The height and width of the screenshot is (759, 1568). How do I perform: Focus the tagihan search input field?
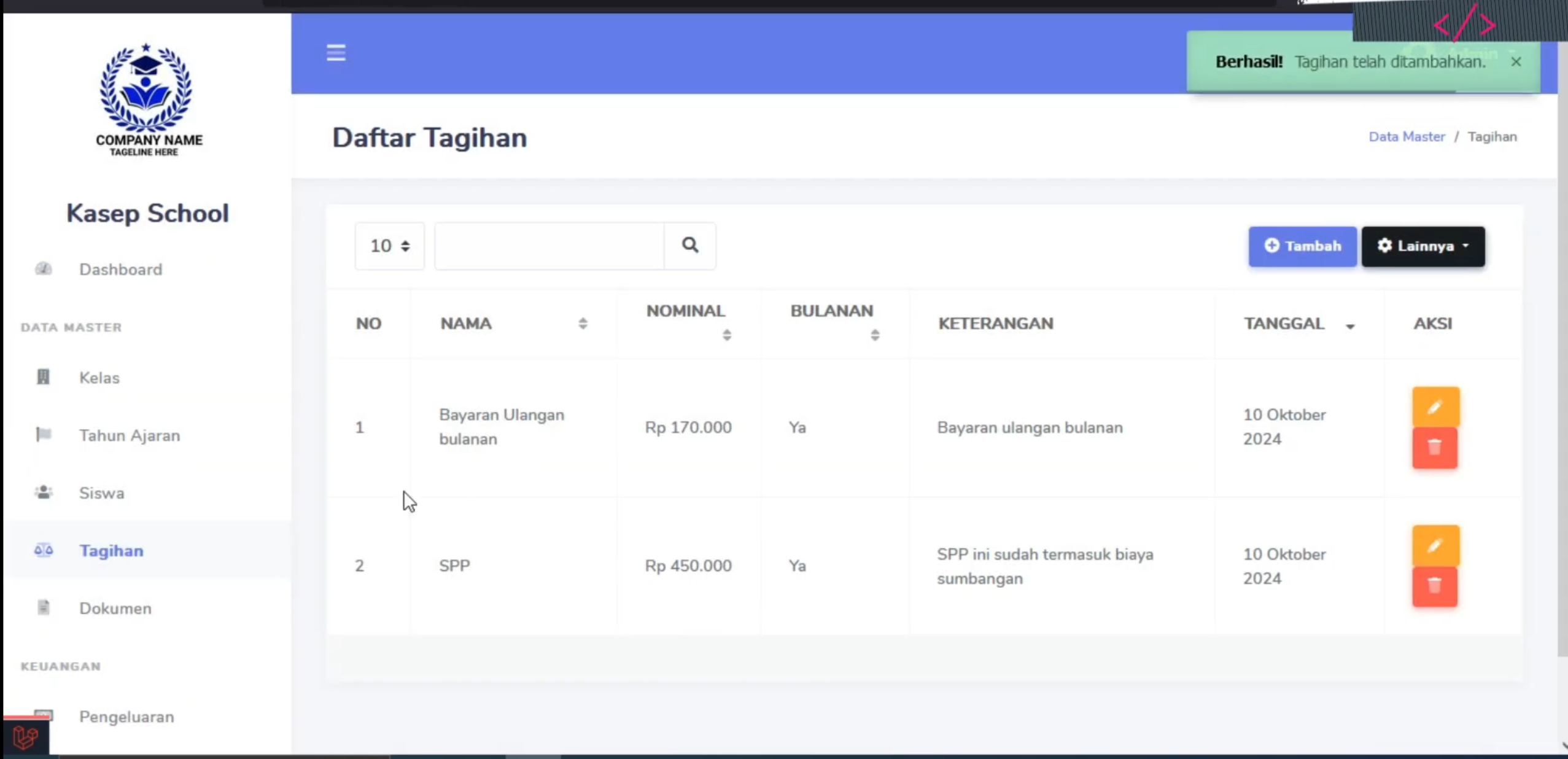pos(549,246)
